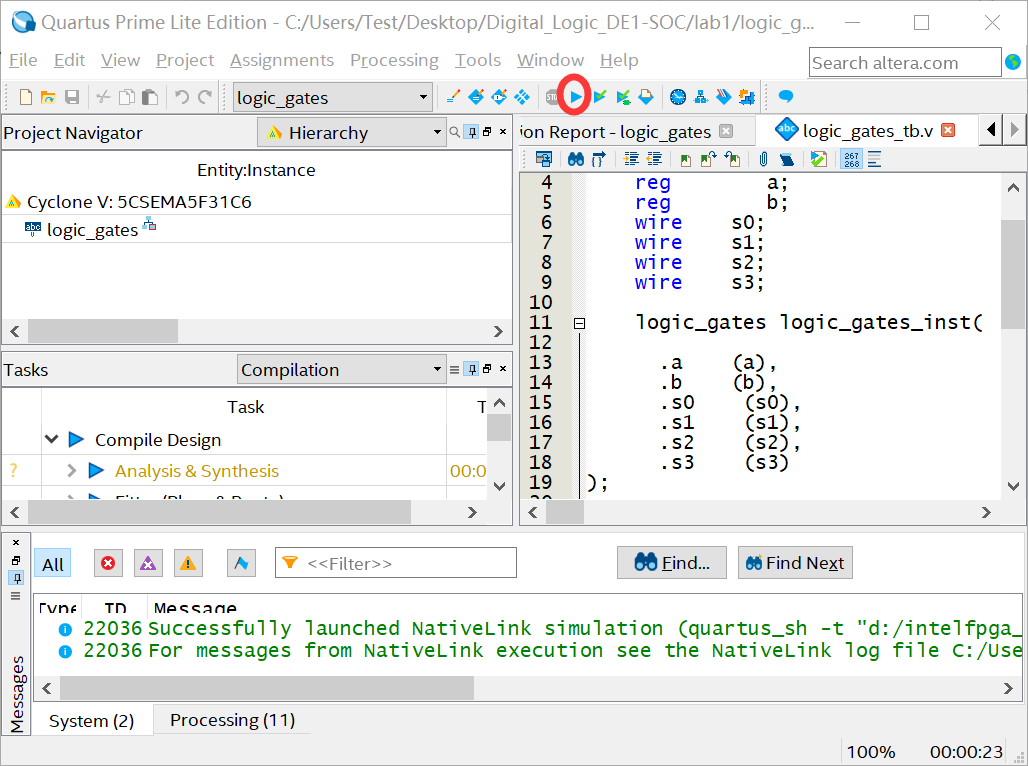Screen dimensions: 1028x766
Task: Toggle error messages filter
Action: click(108, 563)
